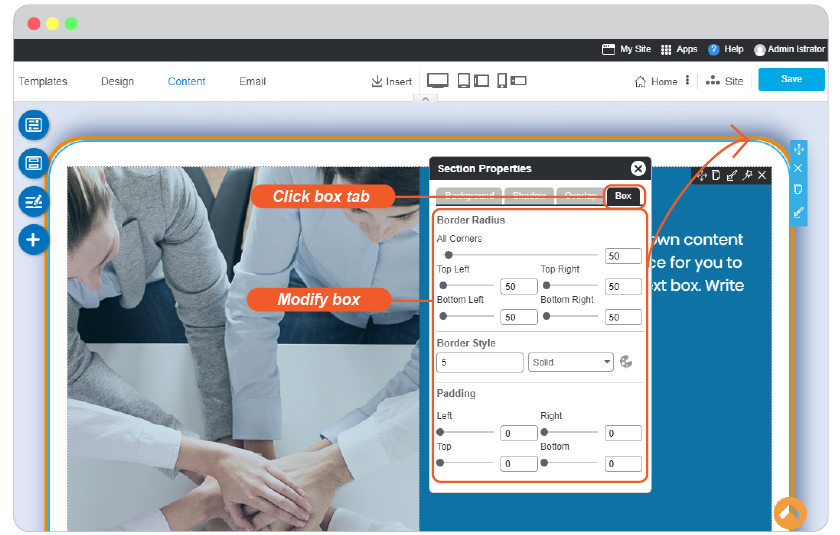Switch to phone landscape preview

click(519, 81)
